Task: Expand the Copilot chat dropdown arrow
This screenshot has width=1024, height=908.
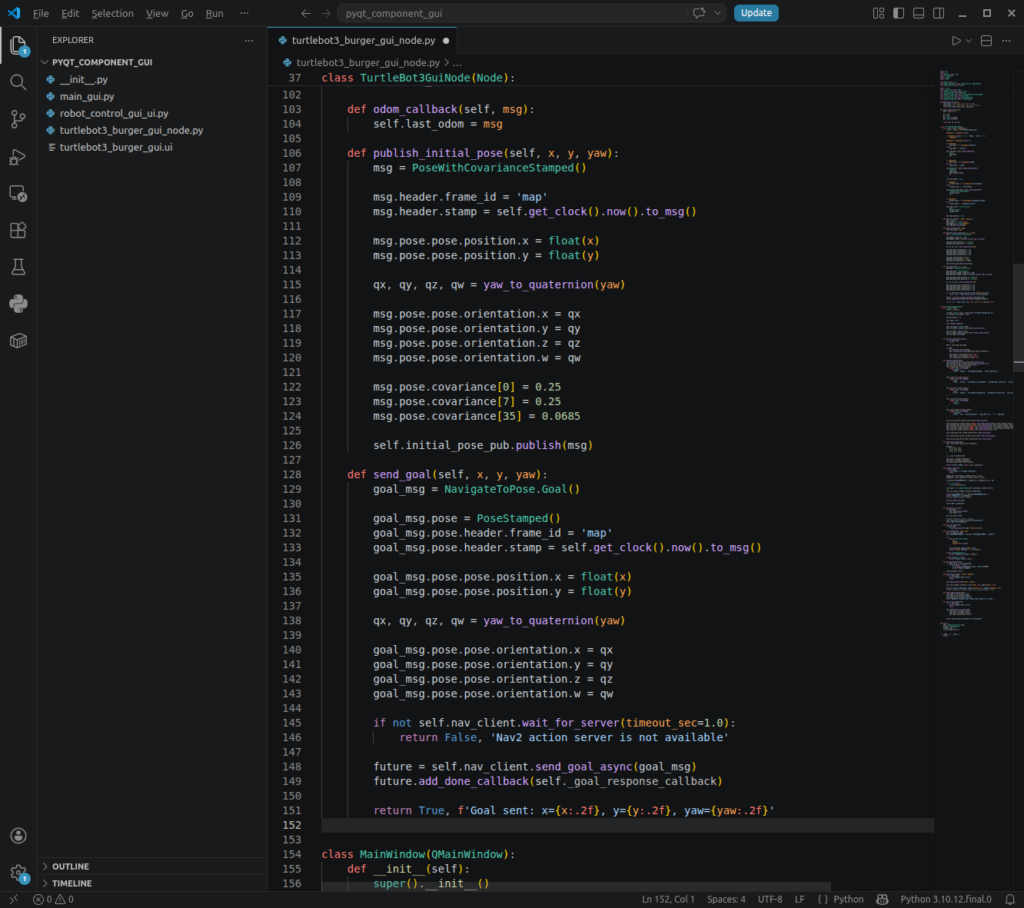Action: click(x=717, y=13)
